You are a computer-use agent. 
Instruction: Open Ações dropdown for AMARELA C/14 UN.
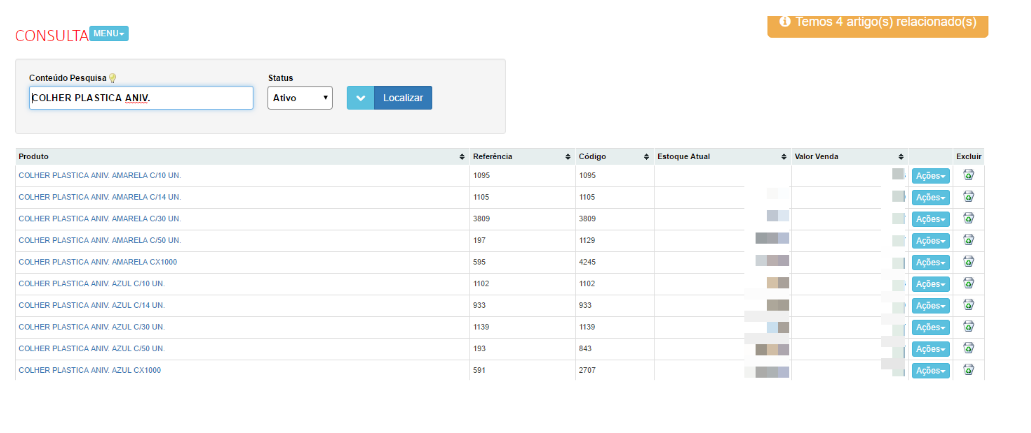pyautogui.click(x=930, y=197)
